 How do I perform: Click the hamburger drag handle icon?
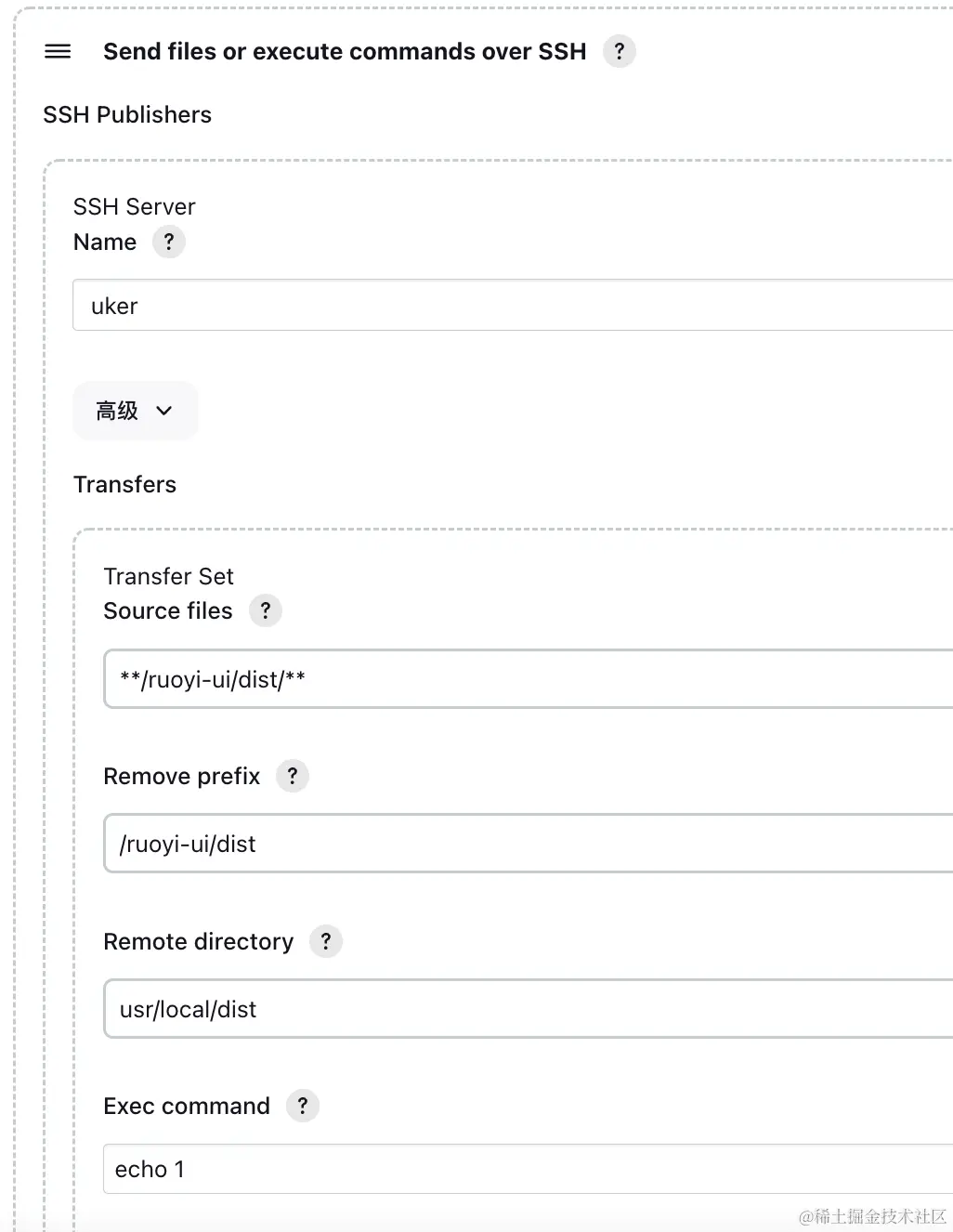[58, 51]
